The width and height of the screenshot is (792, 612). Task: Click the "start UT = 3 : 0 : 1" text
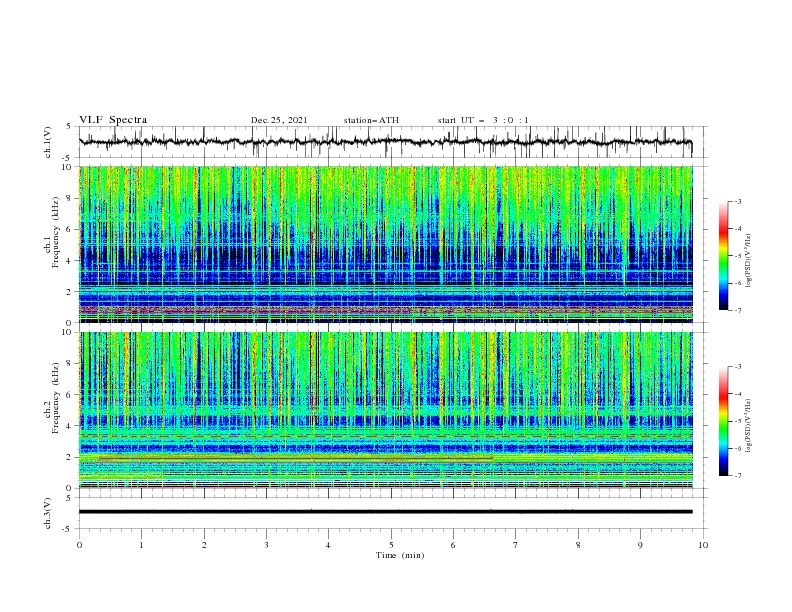point(483,120)
